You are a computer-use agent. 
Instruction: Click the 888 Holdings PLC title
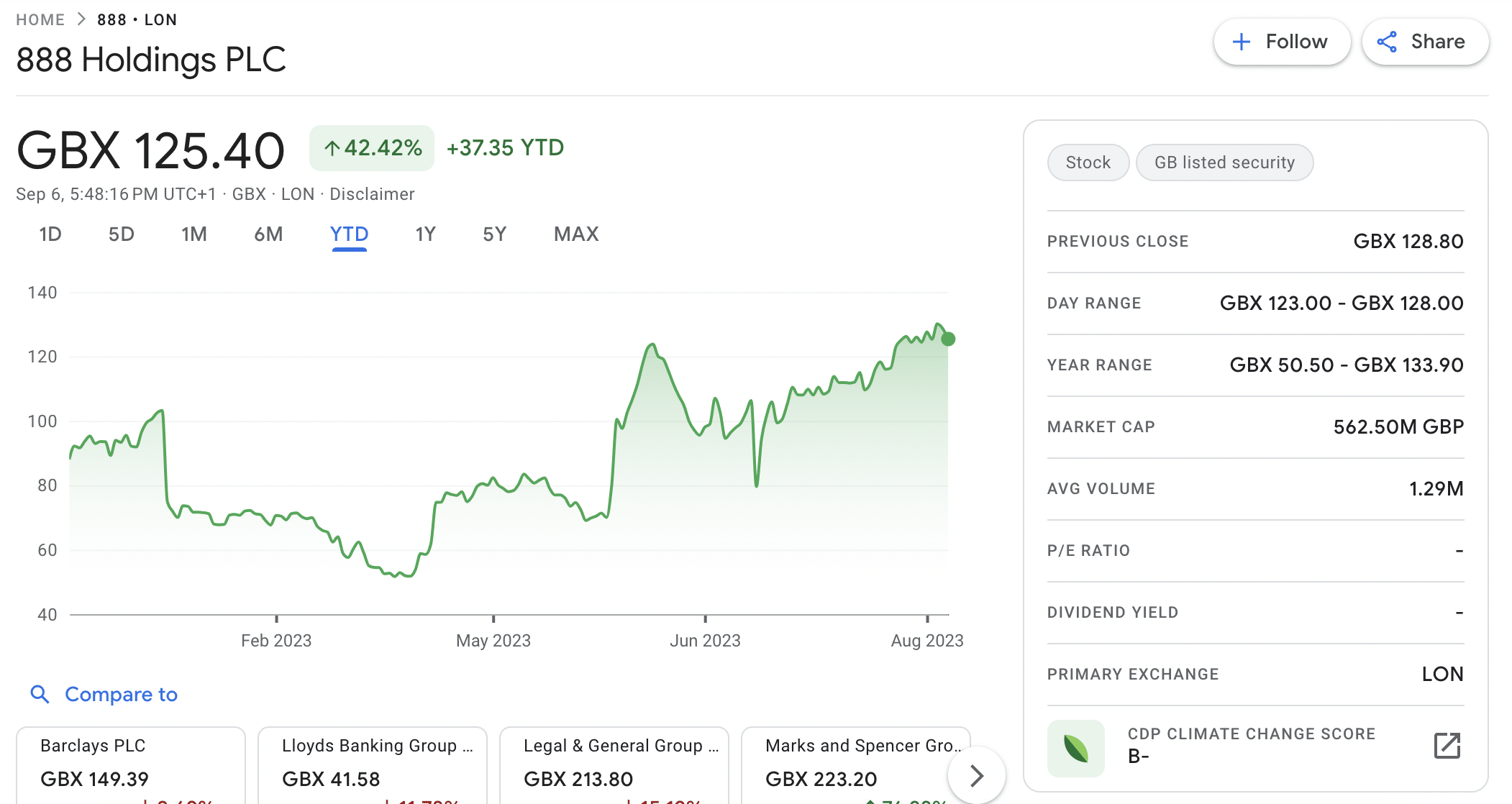[x=150, y=60]
